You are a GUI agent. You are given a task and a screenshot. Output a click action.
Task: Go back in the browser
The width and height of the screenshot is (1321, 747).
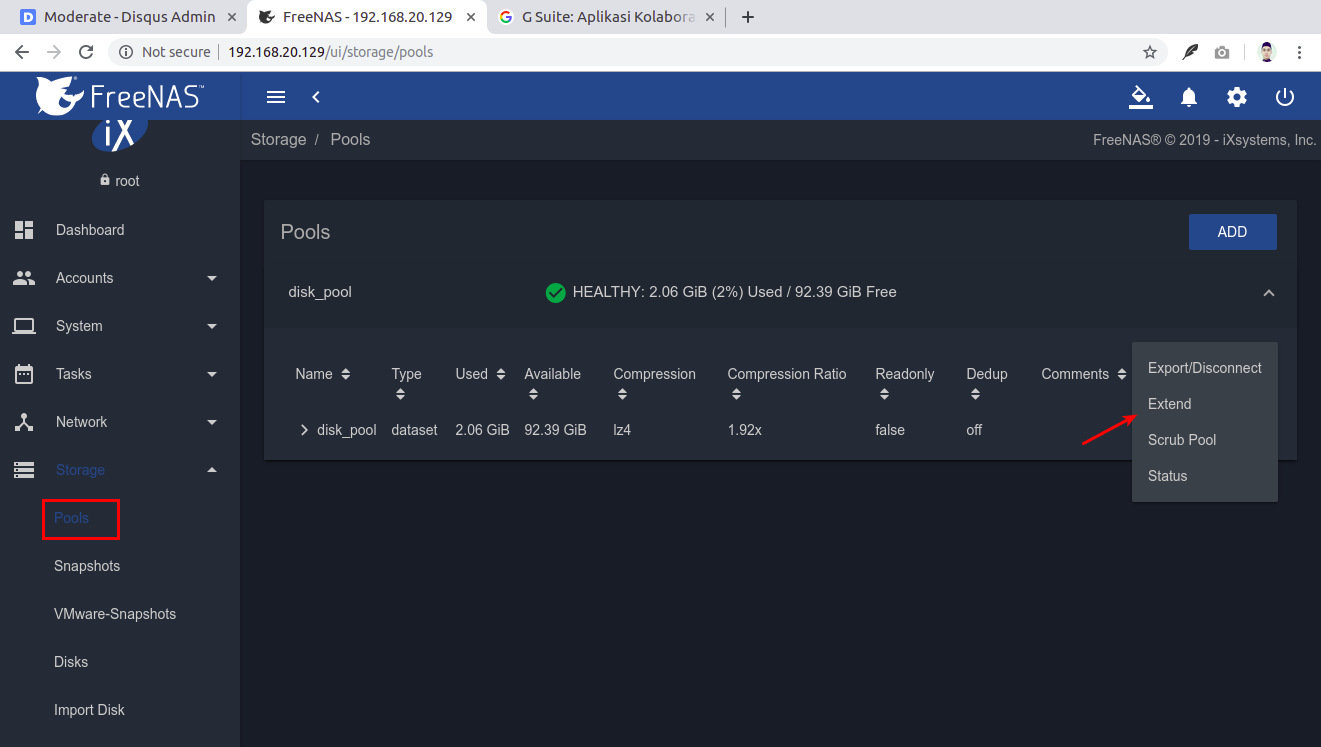[22, 52]
